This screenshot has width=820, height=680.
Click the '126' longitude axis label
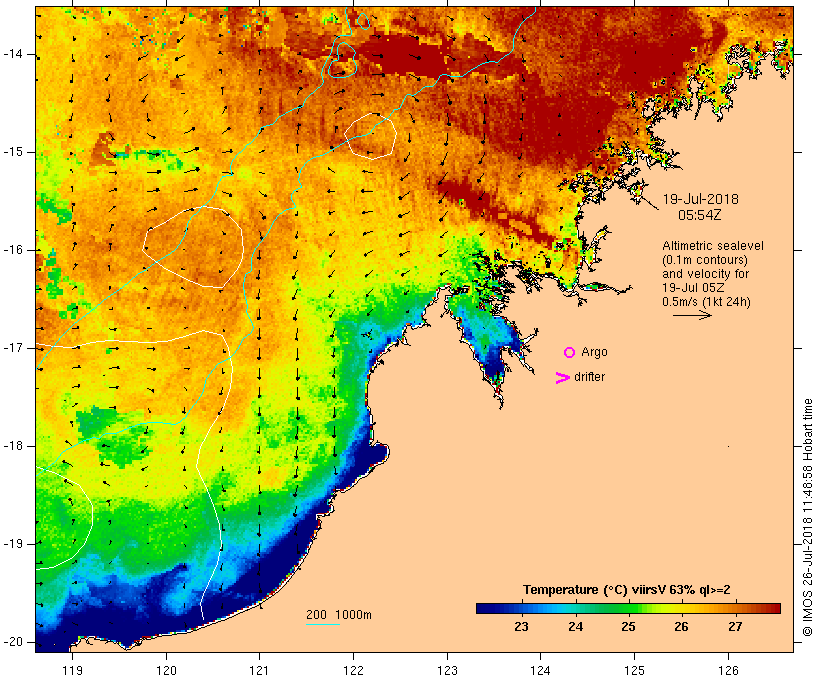click(728, 671)
